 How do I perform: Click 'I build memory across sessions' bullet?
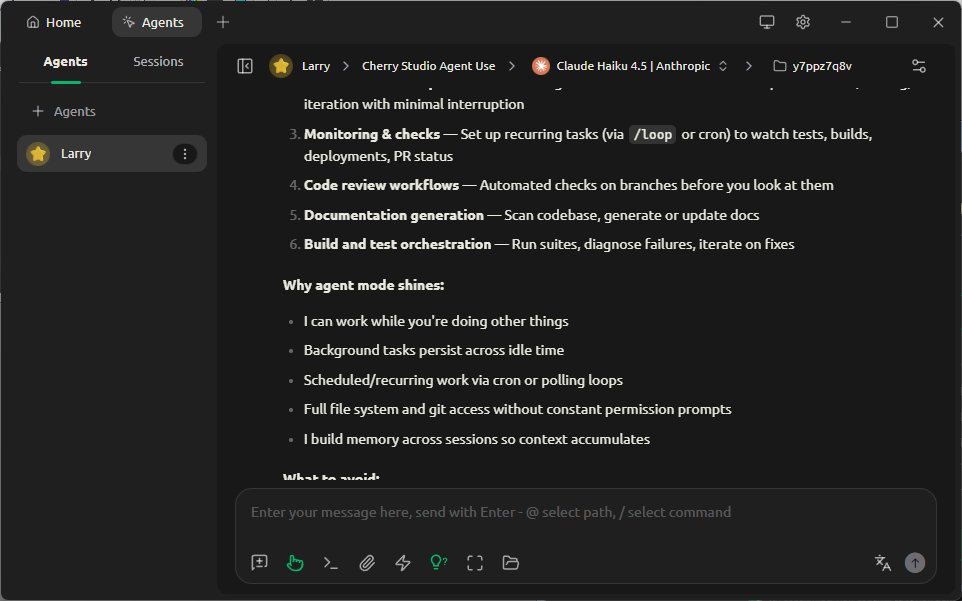point(477,439)
